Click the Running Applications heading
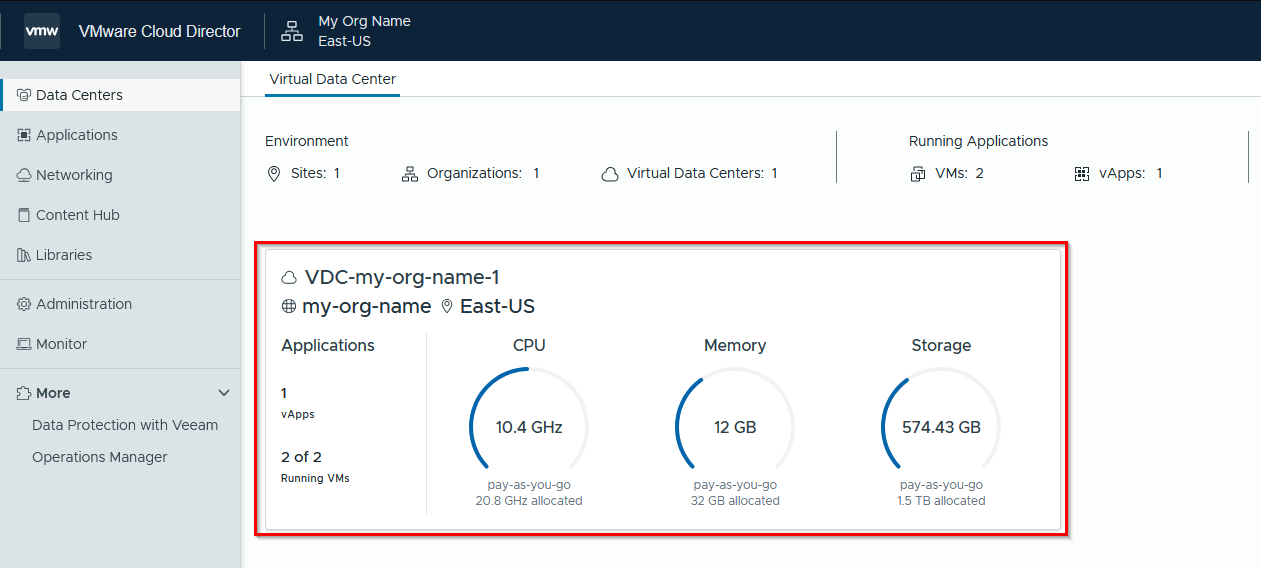 coord(979,141)
